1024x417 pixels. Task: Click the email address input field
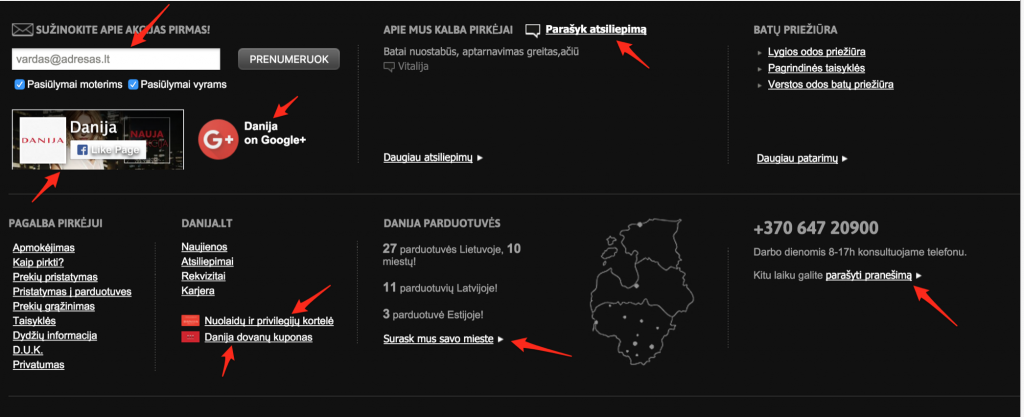117,59
